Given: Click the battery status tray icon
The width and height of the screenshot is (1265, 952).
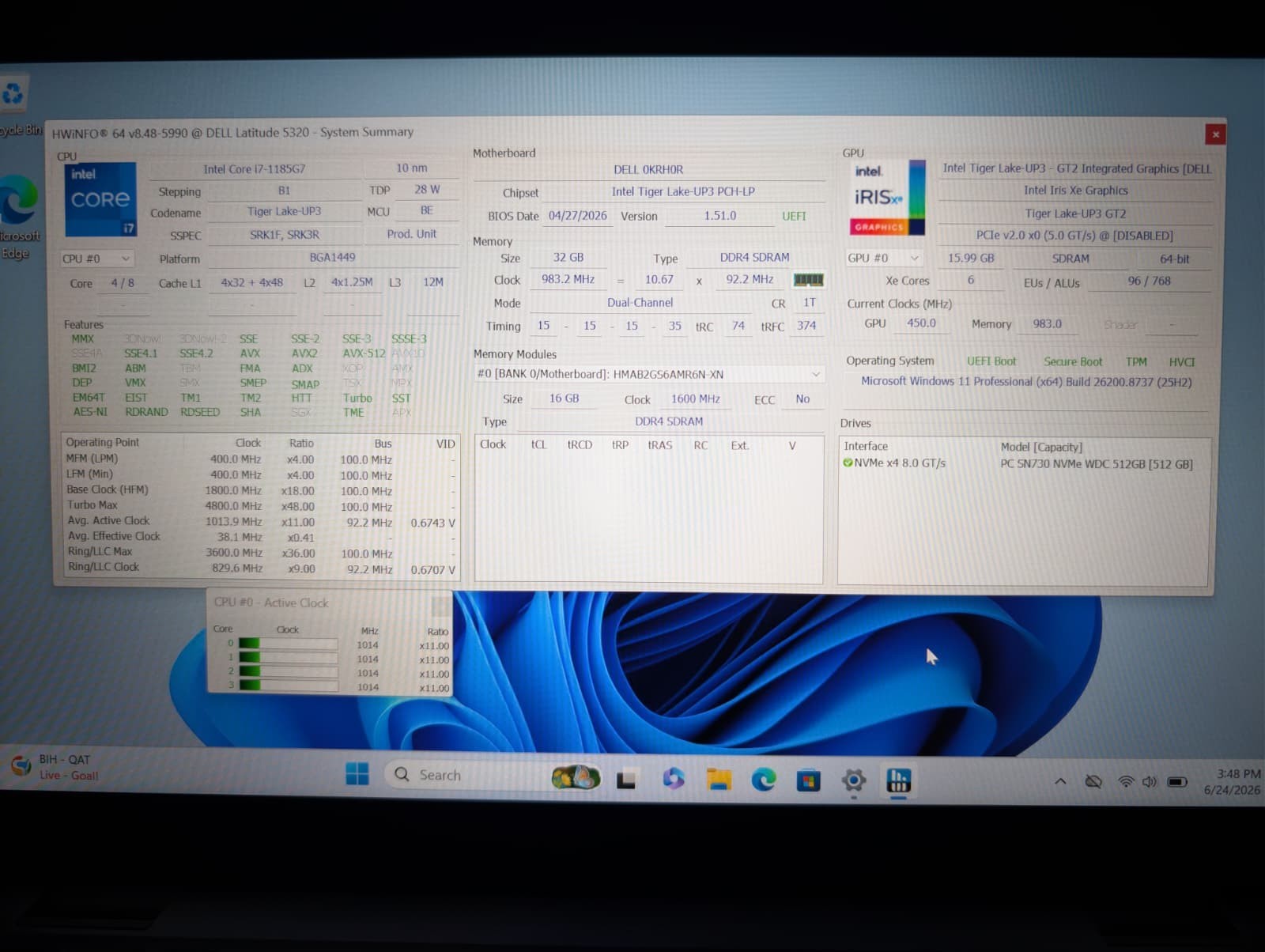Looking at the screenshot, I should (x=1177, y=781).
